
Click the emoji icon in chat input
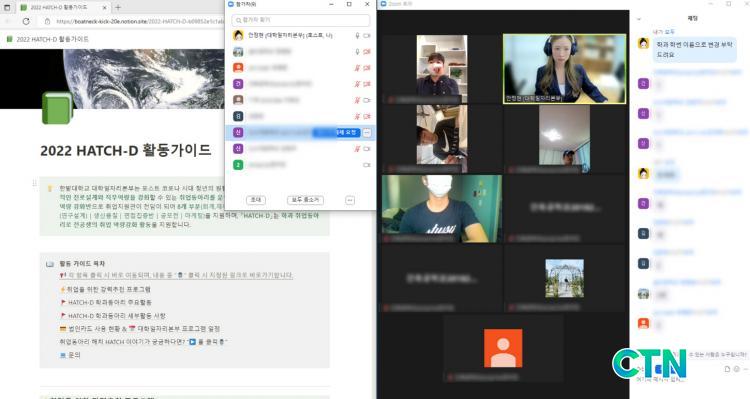pyautogui.click(x=737, y=369)
